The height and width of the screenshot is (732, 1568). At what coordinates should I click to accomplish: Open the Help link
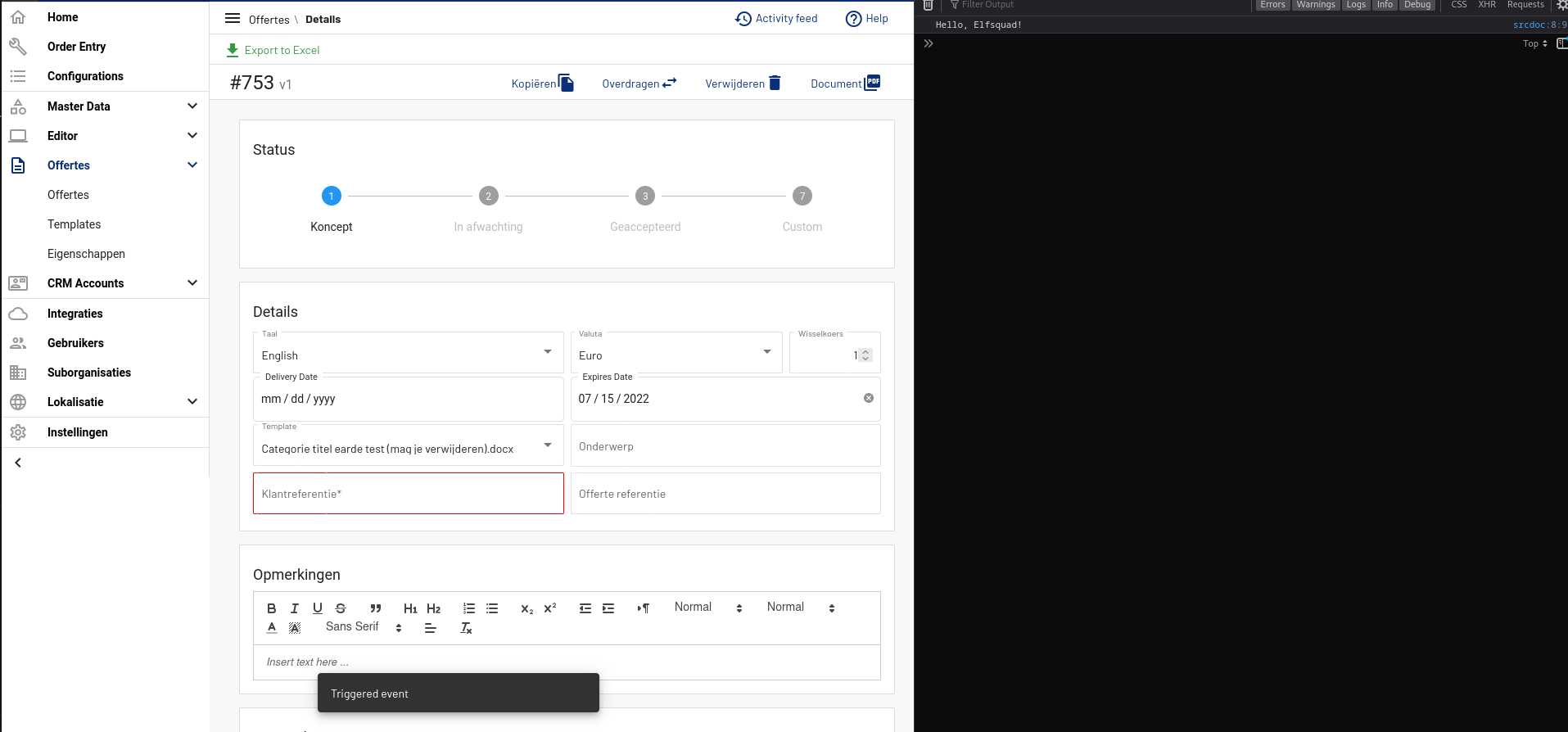coord(866,18)
